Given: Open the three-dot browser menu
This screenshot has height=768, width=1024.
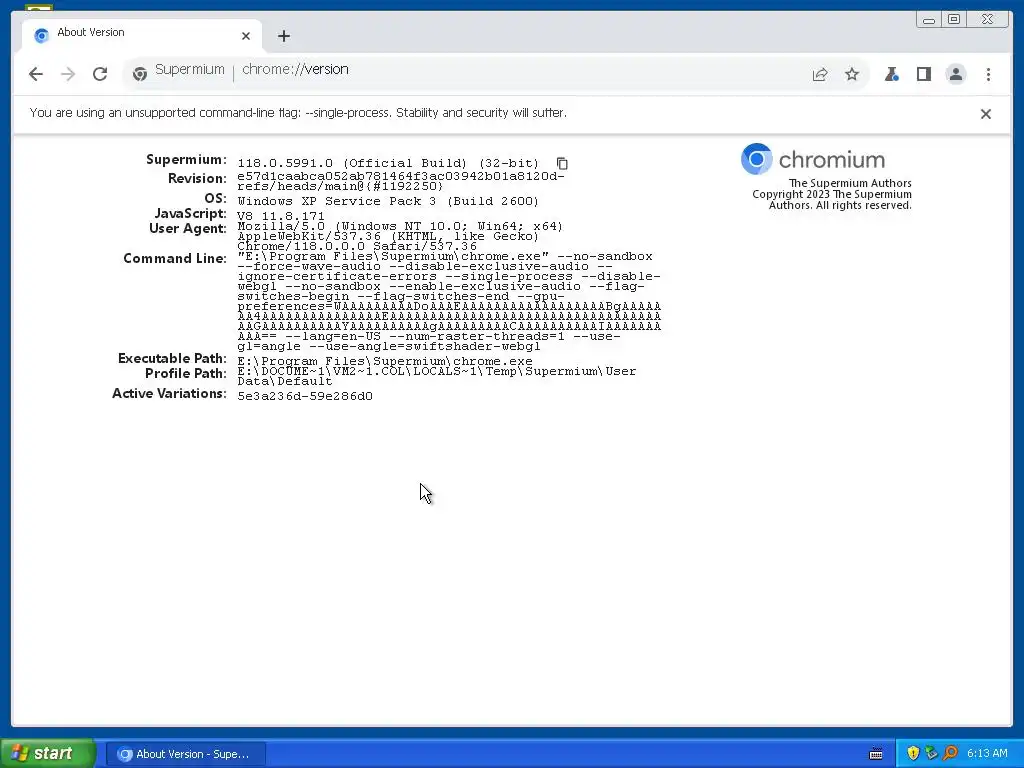Looking at the screenshot, I should point(988,74).
